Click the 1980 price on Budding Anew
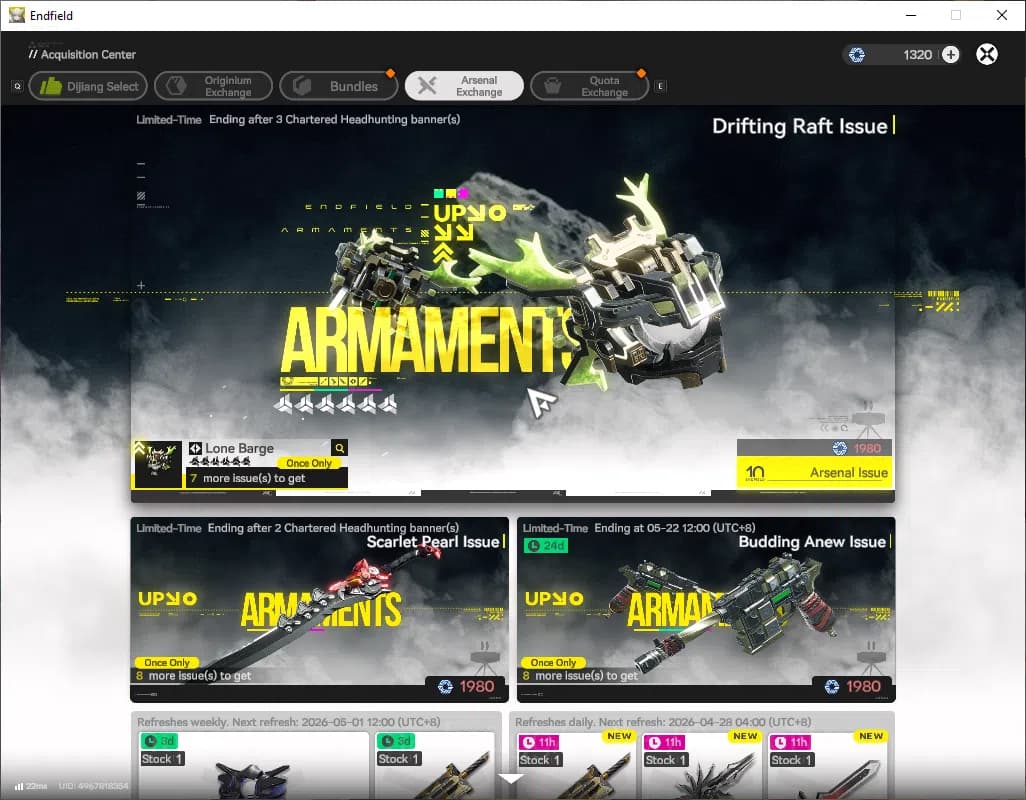This screenshot has width=1026, height=800. tap(863, 686)
